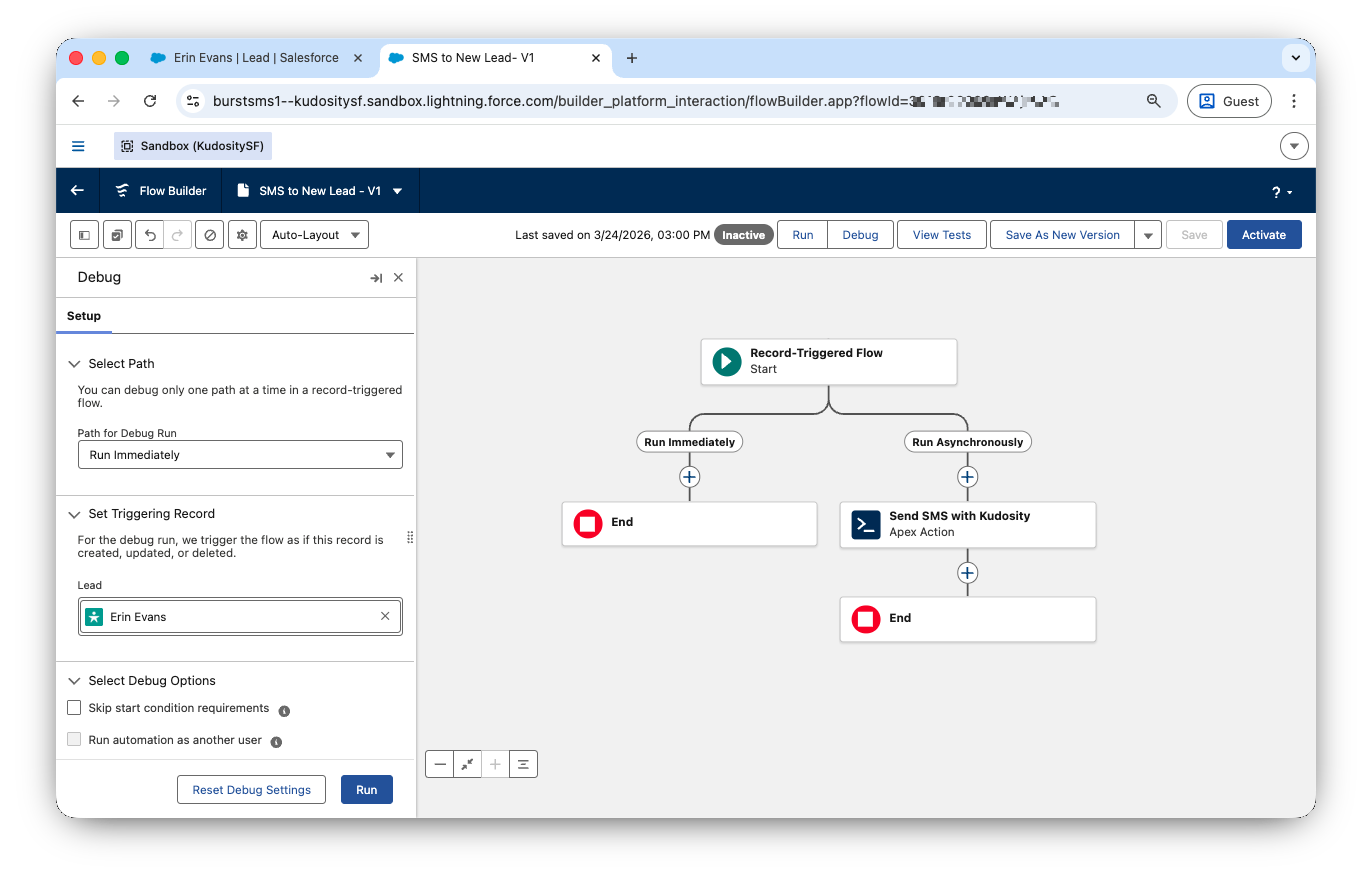Open the Auto-Layout dropdown
The width and height of the screenshot is (1372, 892).
(314, 235)
